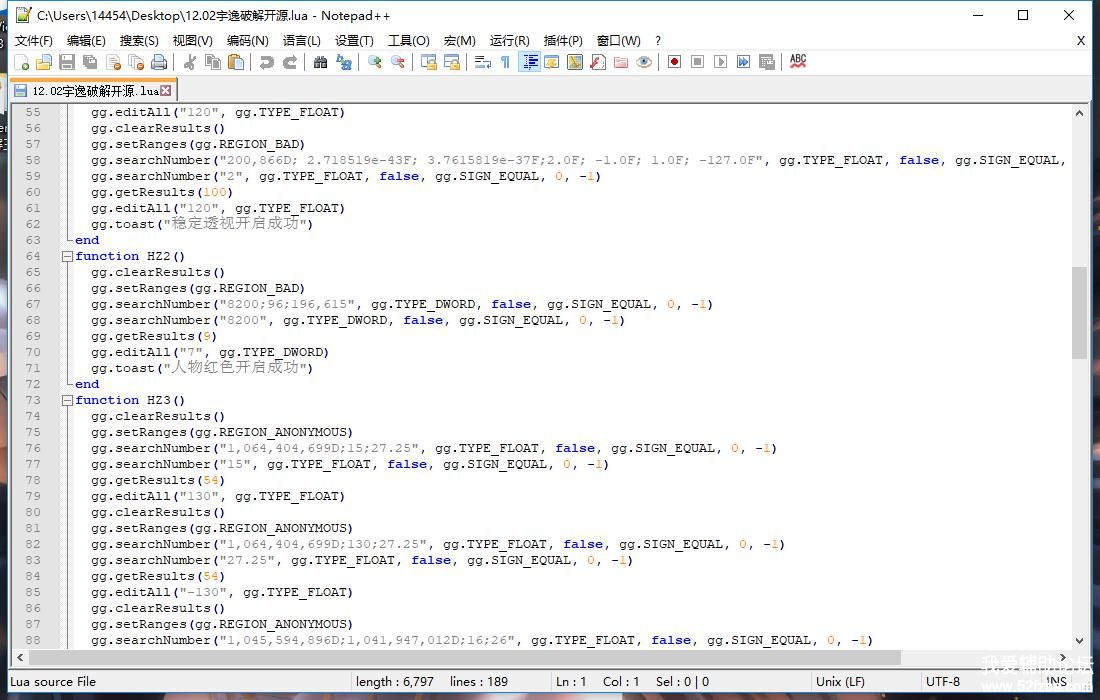
Task: Toggle the indent guide toolbar icon
Action: [x=529, y=62]
